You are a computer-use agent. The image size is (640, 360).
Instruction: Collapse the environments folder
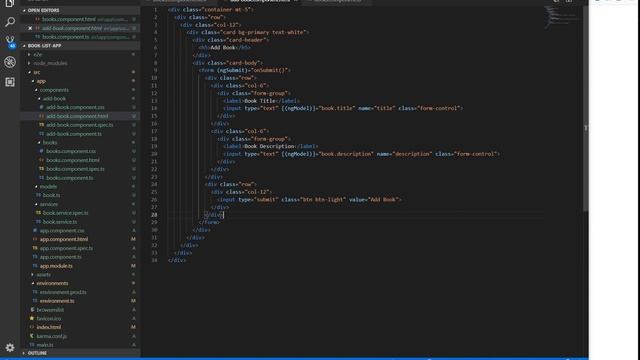(x=33, y=283)
